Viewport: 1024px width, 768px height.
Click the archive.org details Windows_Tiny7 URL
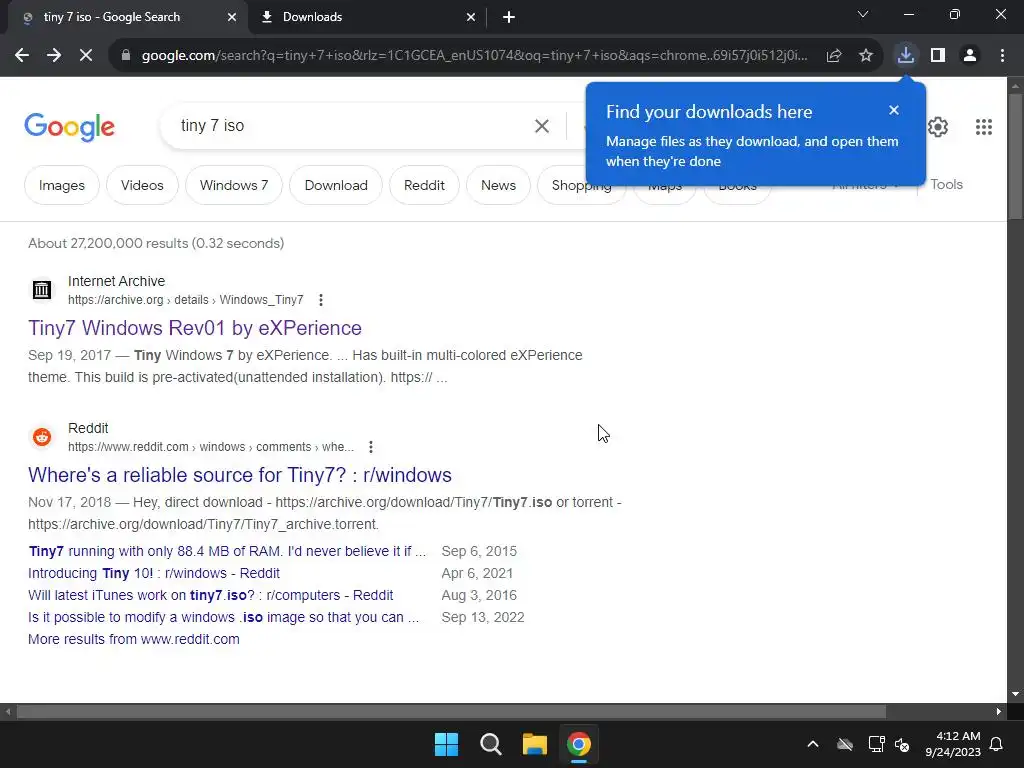(x=185, y=300)
